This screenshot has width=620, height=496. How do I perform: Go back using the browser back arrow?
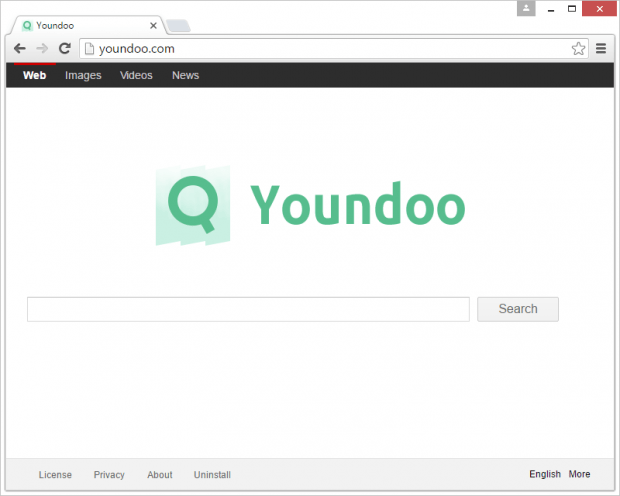(20, 49)
